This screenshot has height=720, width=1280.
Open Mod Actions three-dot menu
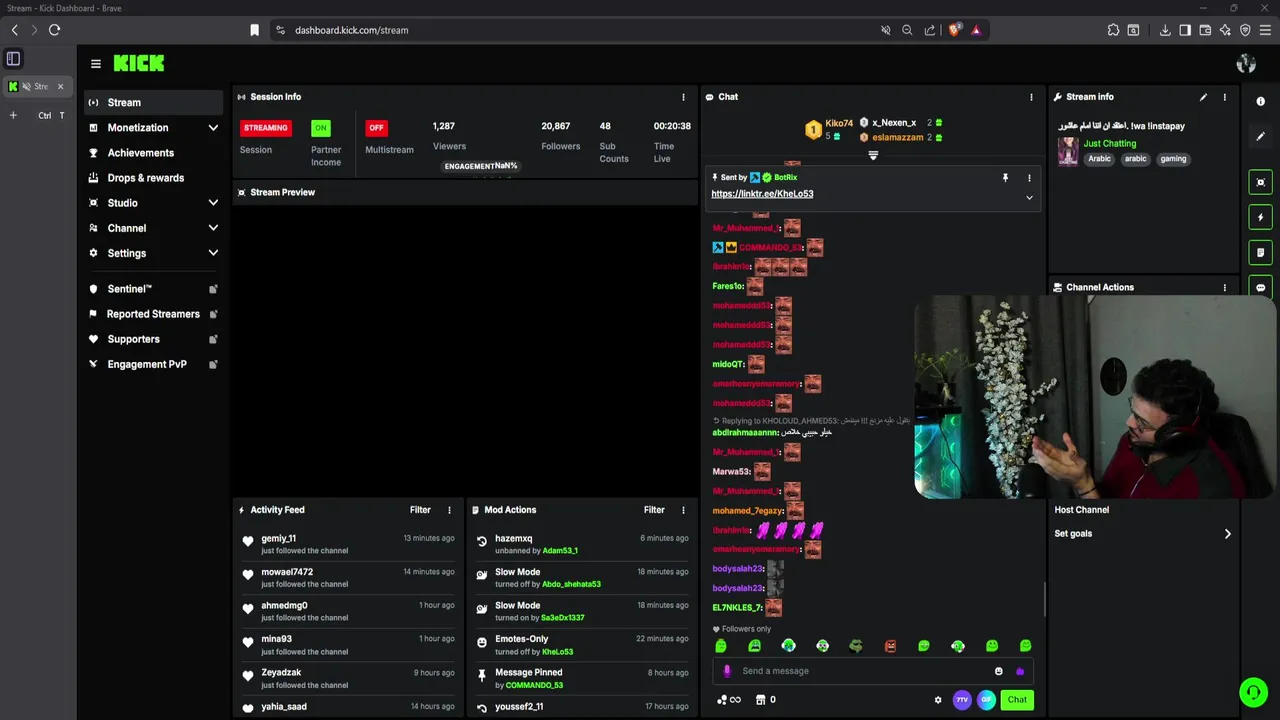tap(683, 510)
